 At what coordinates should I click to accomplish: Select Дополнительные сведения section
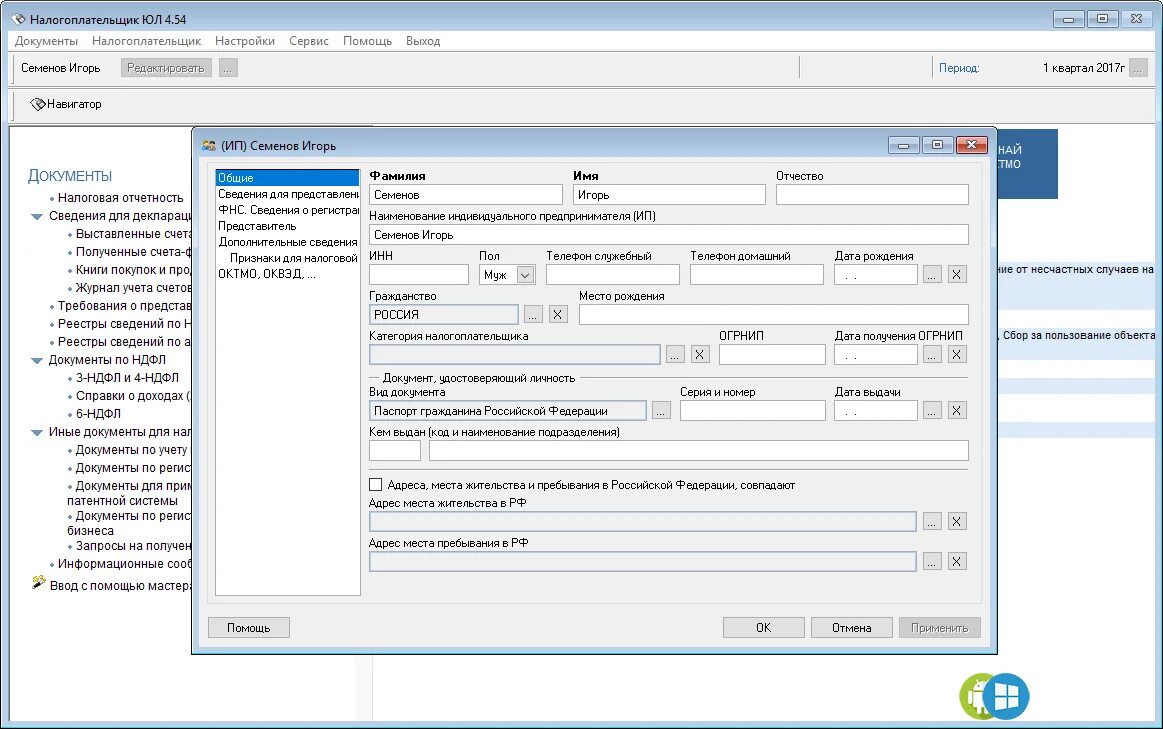288,242
